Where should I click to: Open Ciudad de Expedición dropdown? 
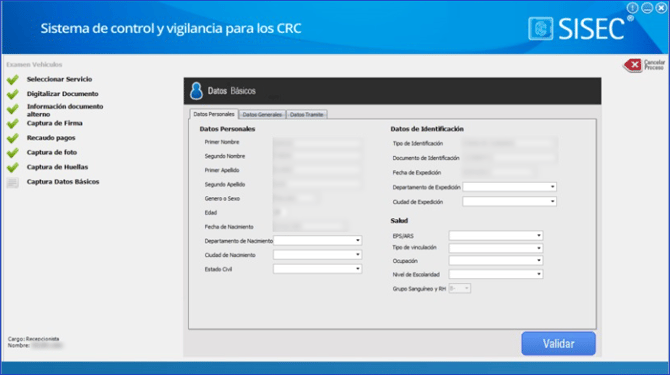(x=509, y=201)
